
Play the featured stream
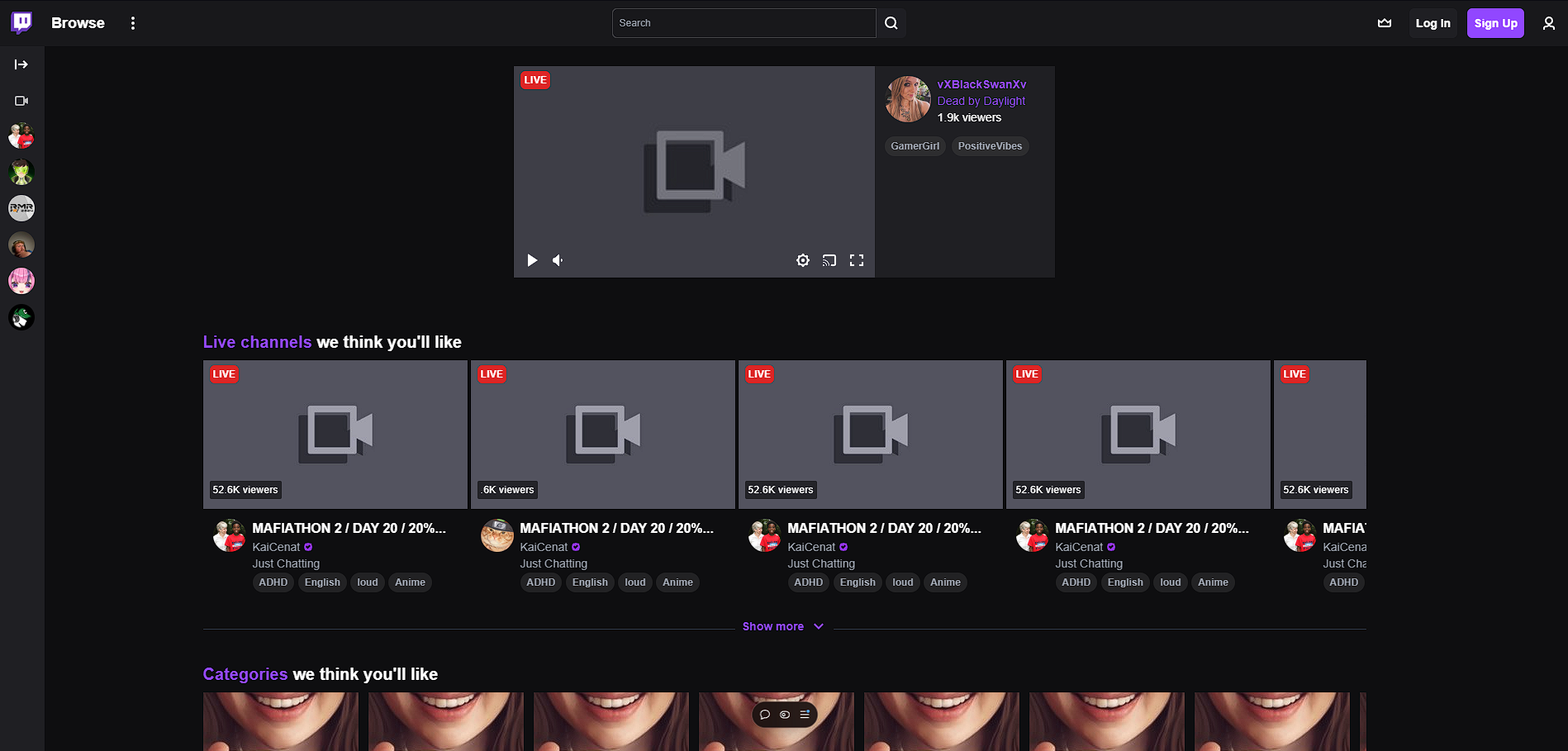(x=532, y=260)
